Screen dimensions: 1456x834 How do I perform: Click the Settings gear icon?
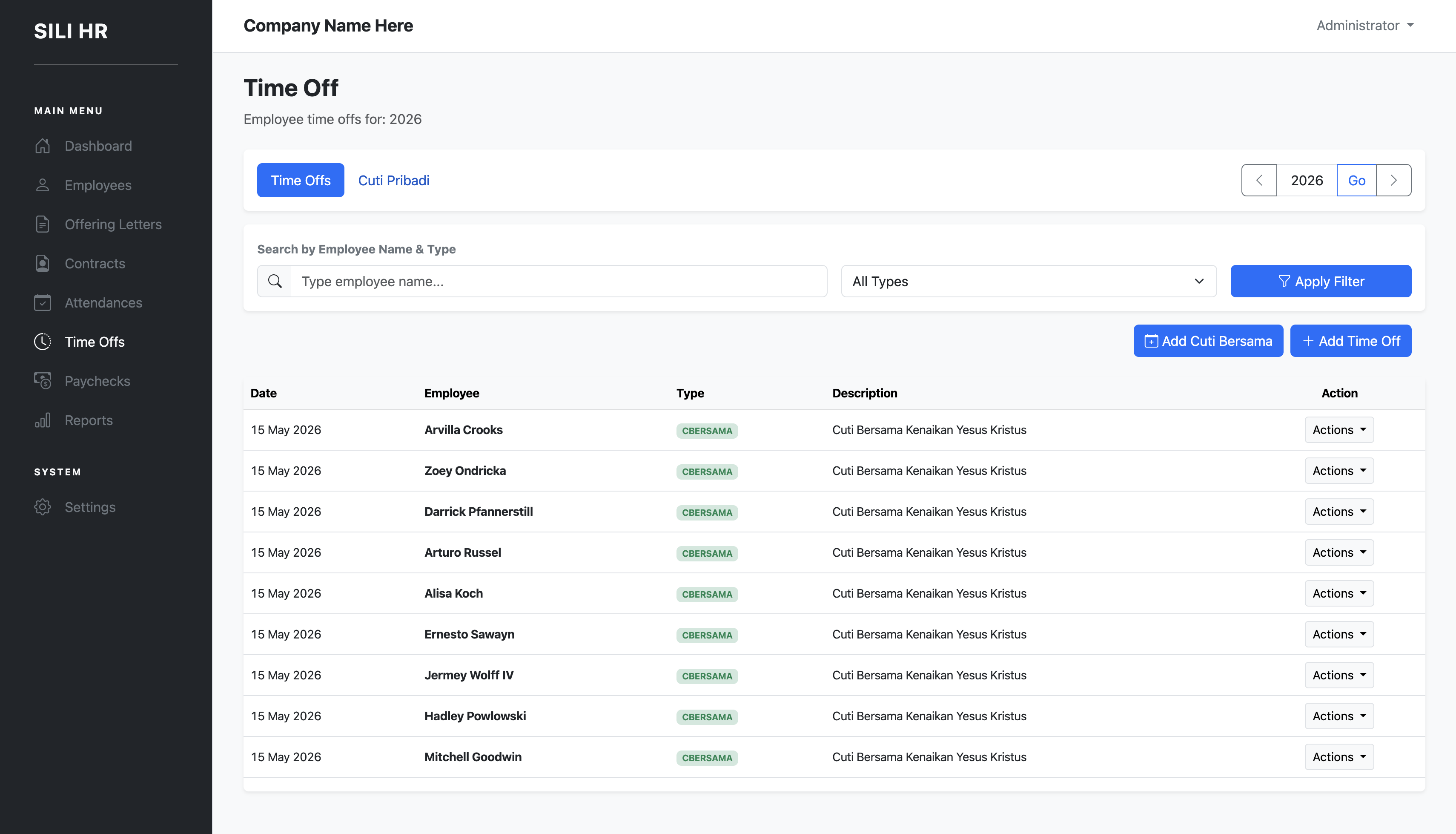click(42, 507)
